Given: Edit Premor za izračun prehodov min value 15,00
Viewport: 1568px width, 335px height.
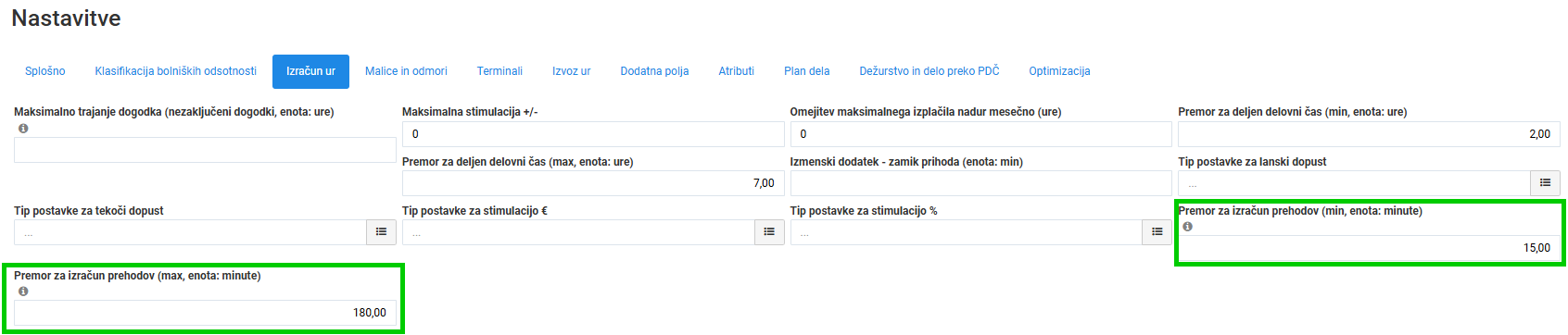Looking at the screenshot, I should tap(1369, 248).
